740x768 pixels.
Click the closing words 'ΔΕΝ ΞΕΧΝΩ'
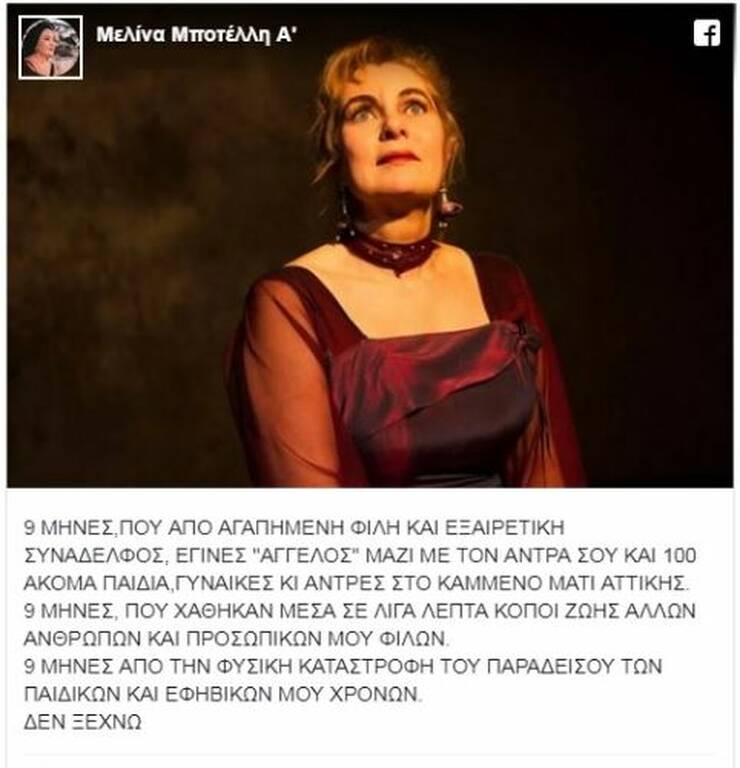pyautogui.click(x=83, y=722)
